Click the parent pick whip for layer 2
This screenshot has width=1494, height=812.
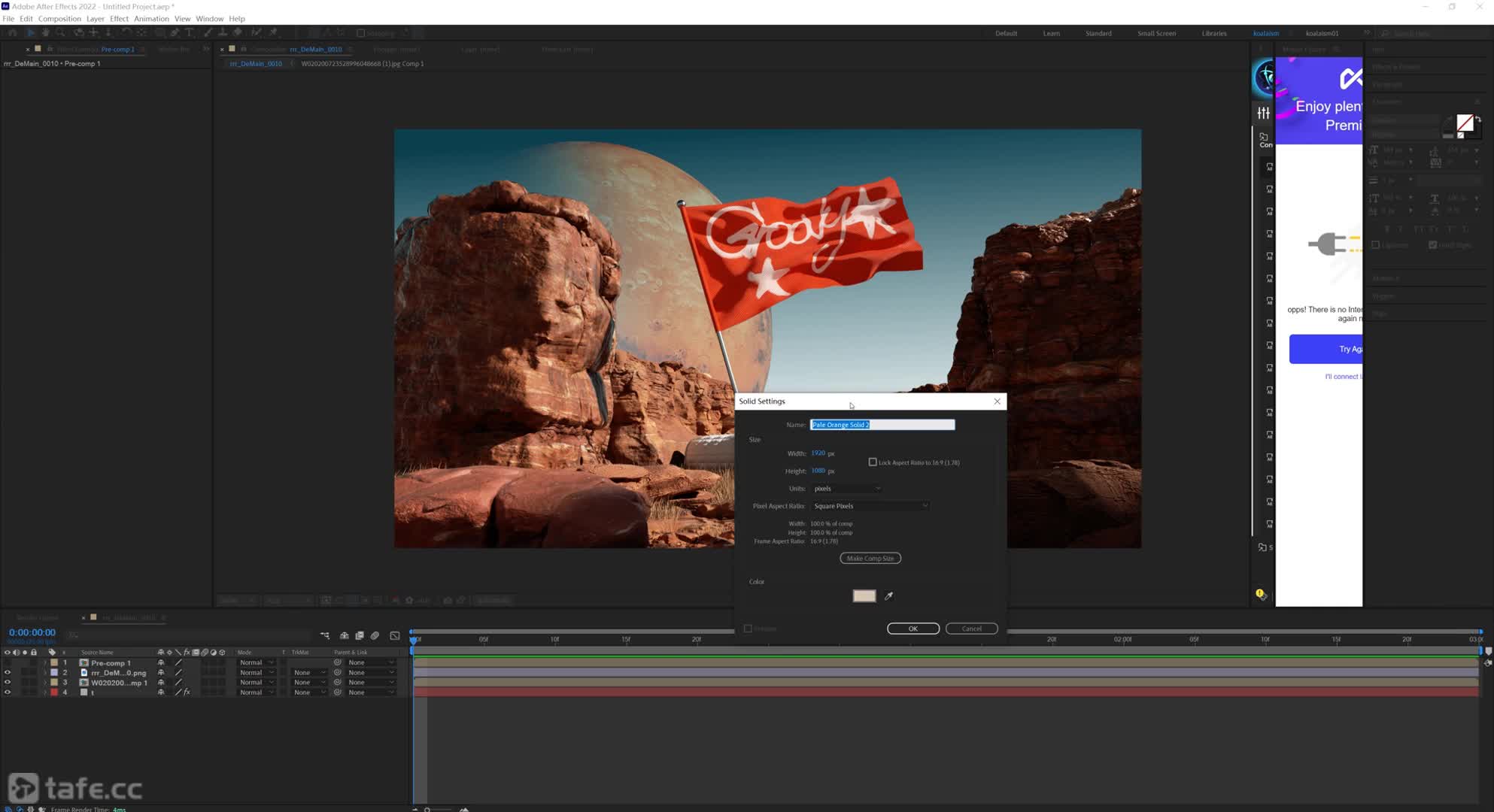click(338, 673)
